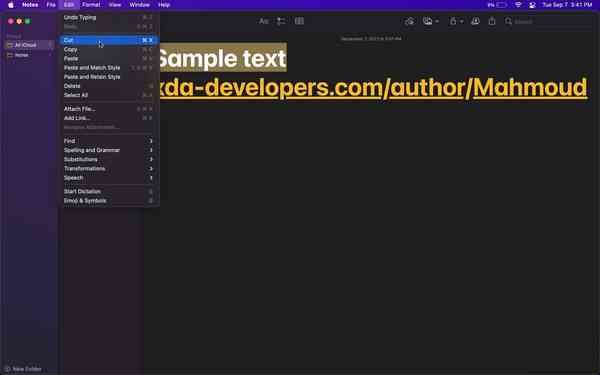Choose Cut from the Edit menu
Image resolution: width=600 pixels, height=375 pixels.
pyautogui.click(x=109, y=40)
